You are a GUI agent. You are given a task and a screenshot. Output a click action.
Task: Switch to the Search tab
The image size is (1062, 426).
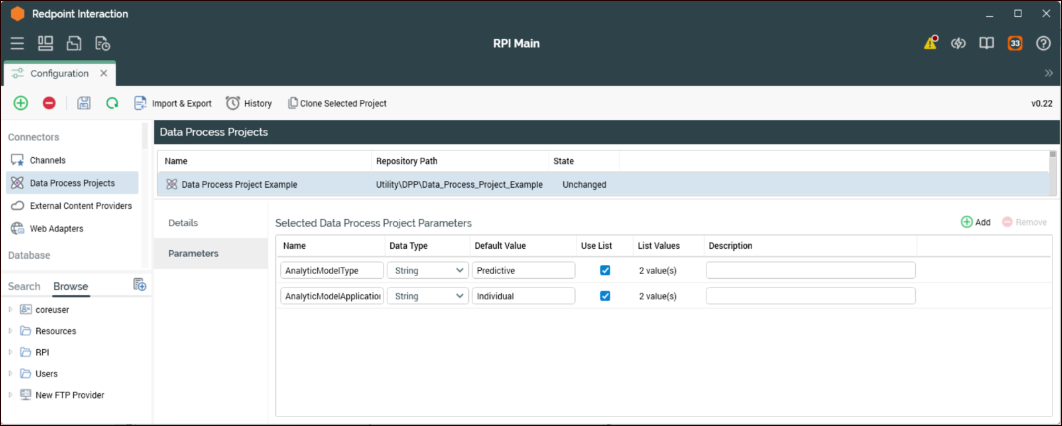tap(24, 287)
